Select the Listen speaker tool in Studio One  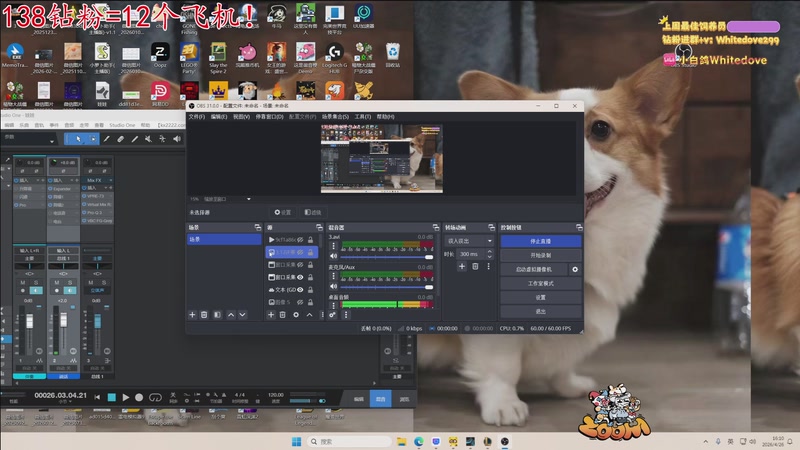pyautogui.click(x=177, y=139)
